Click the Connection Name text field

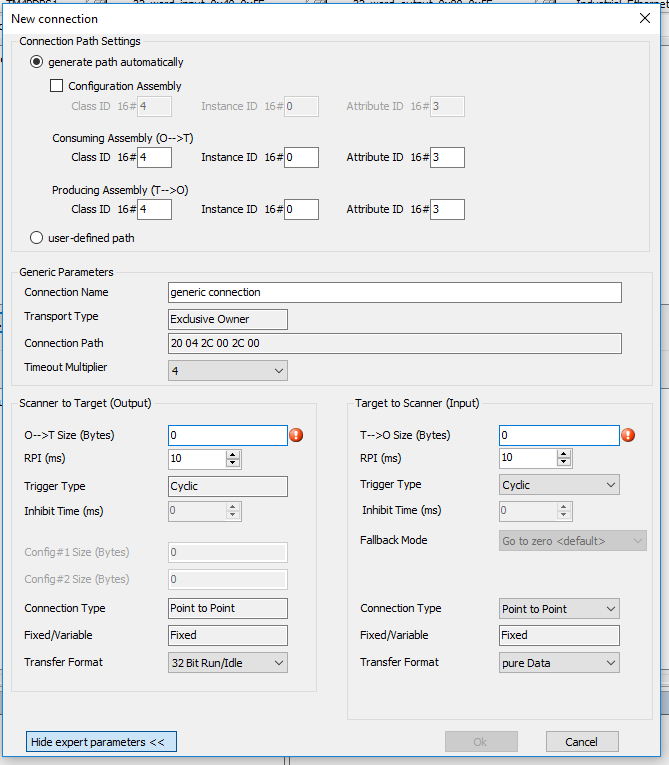[394, 292]
